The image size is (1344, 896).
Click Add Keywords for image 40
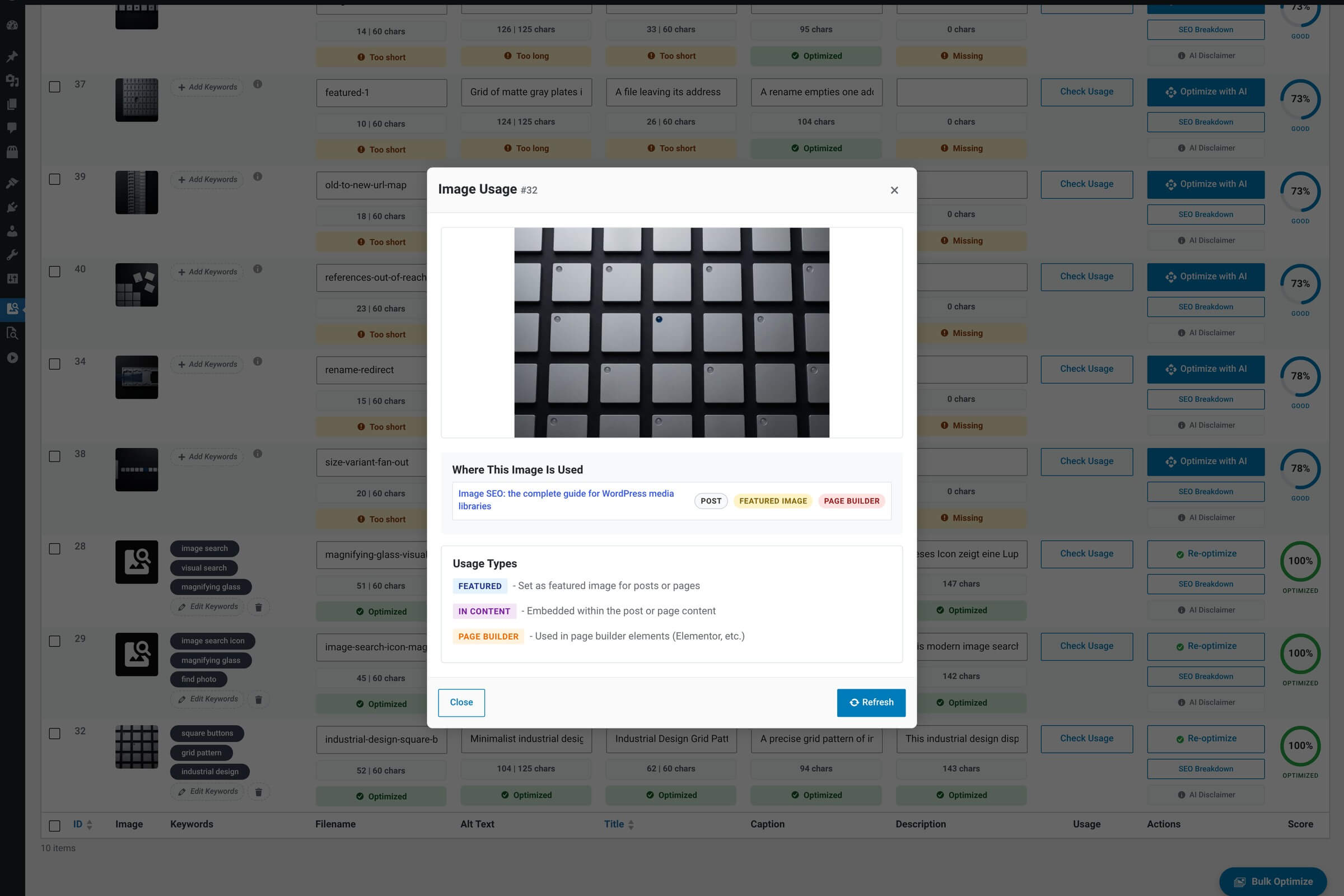tap(207, 272)
